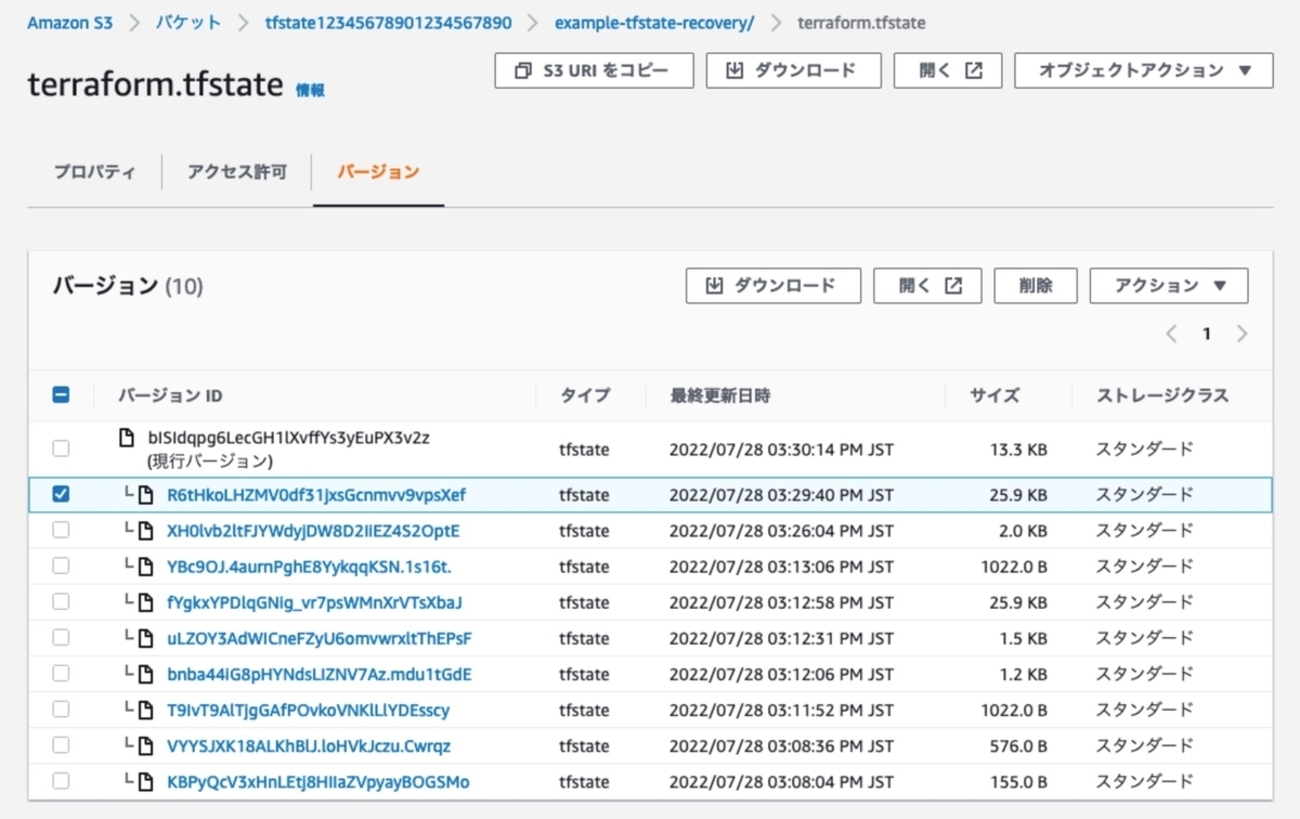Screen dimensions: 1300x819
Task: Go to next page of versions
Action: point(1242,334)
